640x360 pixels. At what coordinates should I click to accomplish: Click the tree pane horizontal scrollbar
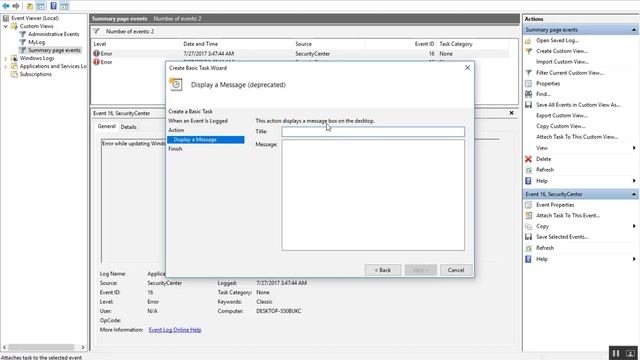coord(42,347)
